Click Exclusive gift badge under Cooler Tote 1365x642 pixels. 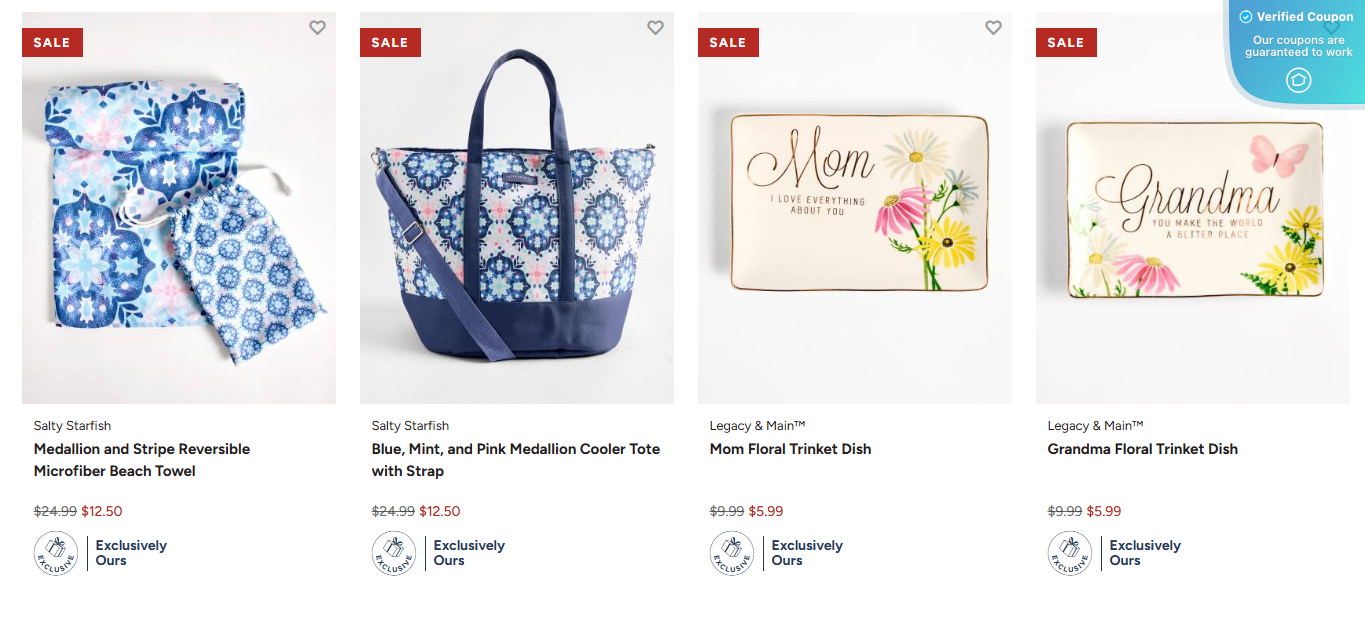click(x=394, y=553)
